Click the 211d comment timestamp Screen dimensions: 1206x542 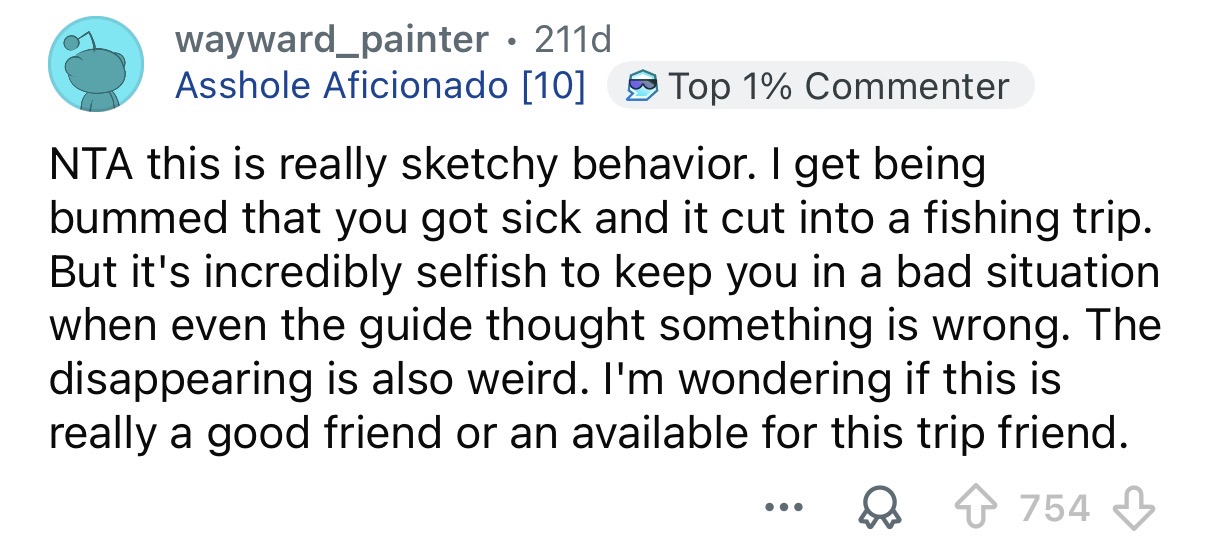[x=572, y=40]
